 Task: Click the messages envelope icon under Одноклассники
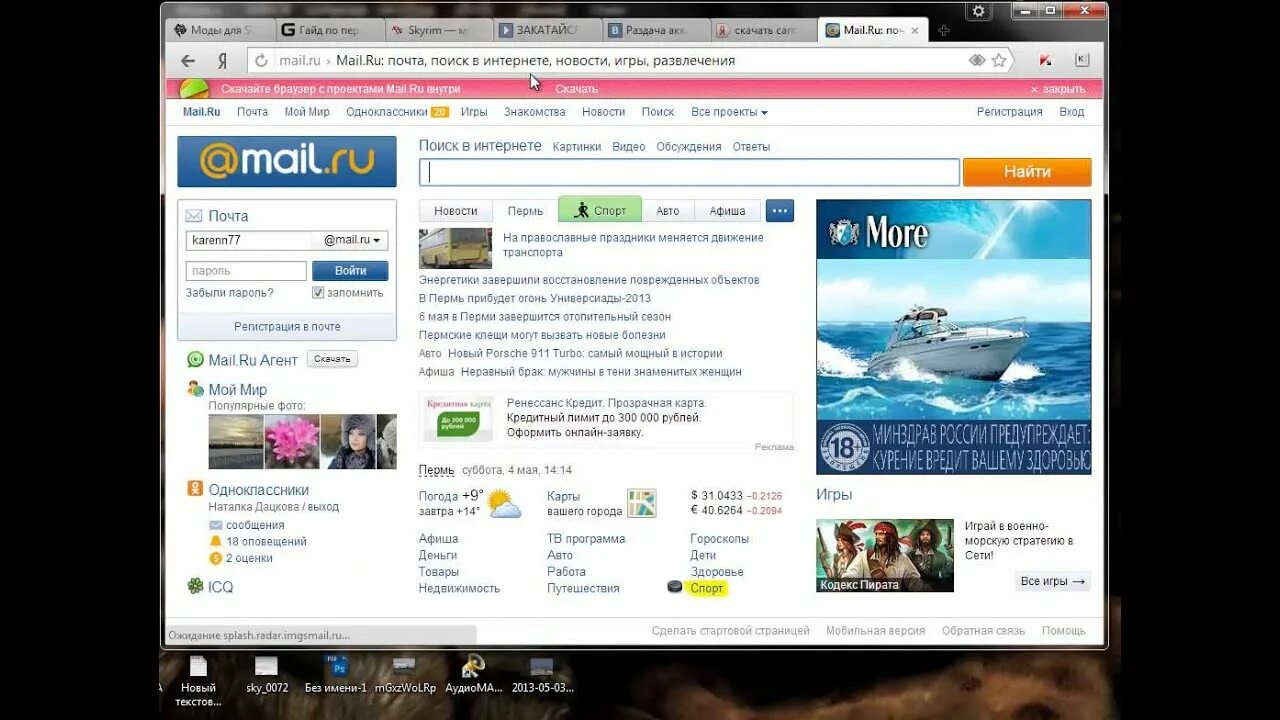(x=215, y=525)
